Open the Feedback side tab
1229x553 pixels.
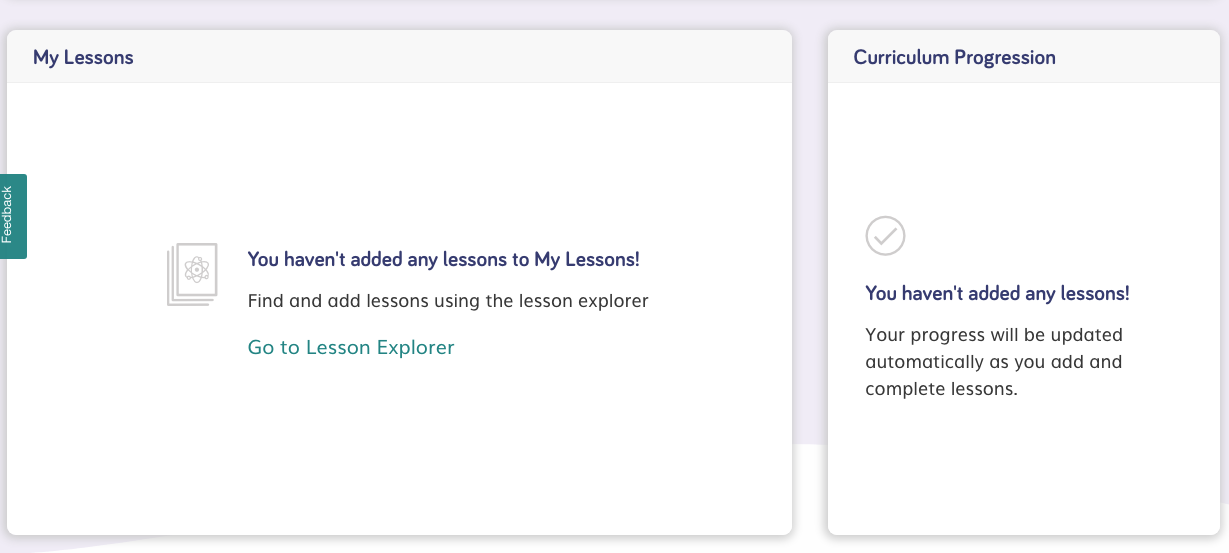[x=13, y=216]
